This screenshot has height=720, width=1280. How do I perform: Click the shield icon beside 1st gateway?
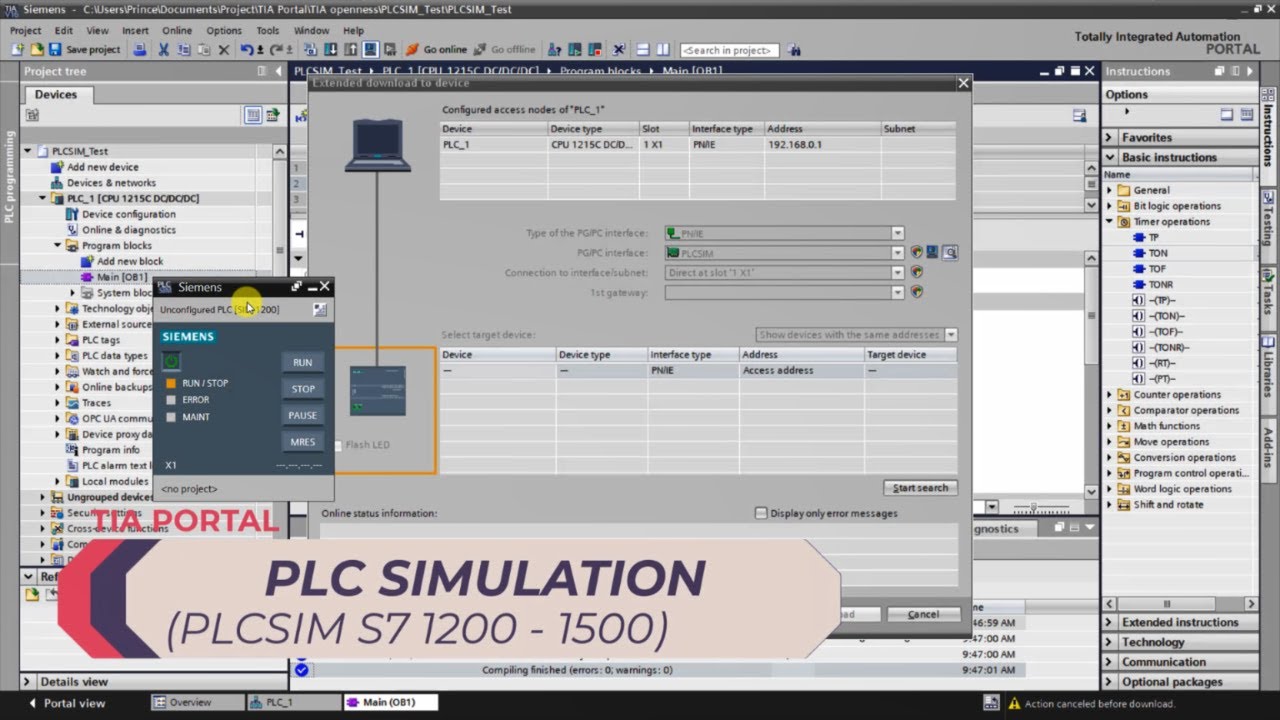(917, 292)
